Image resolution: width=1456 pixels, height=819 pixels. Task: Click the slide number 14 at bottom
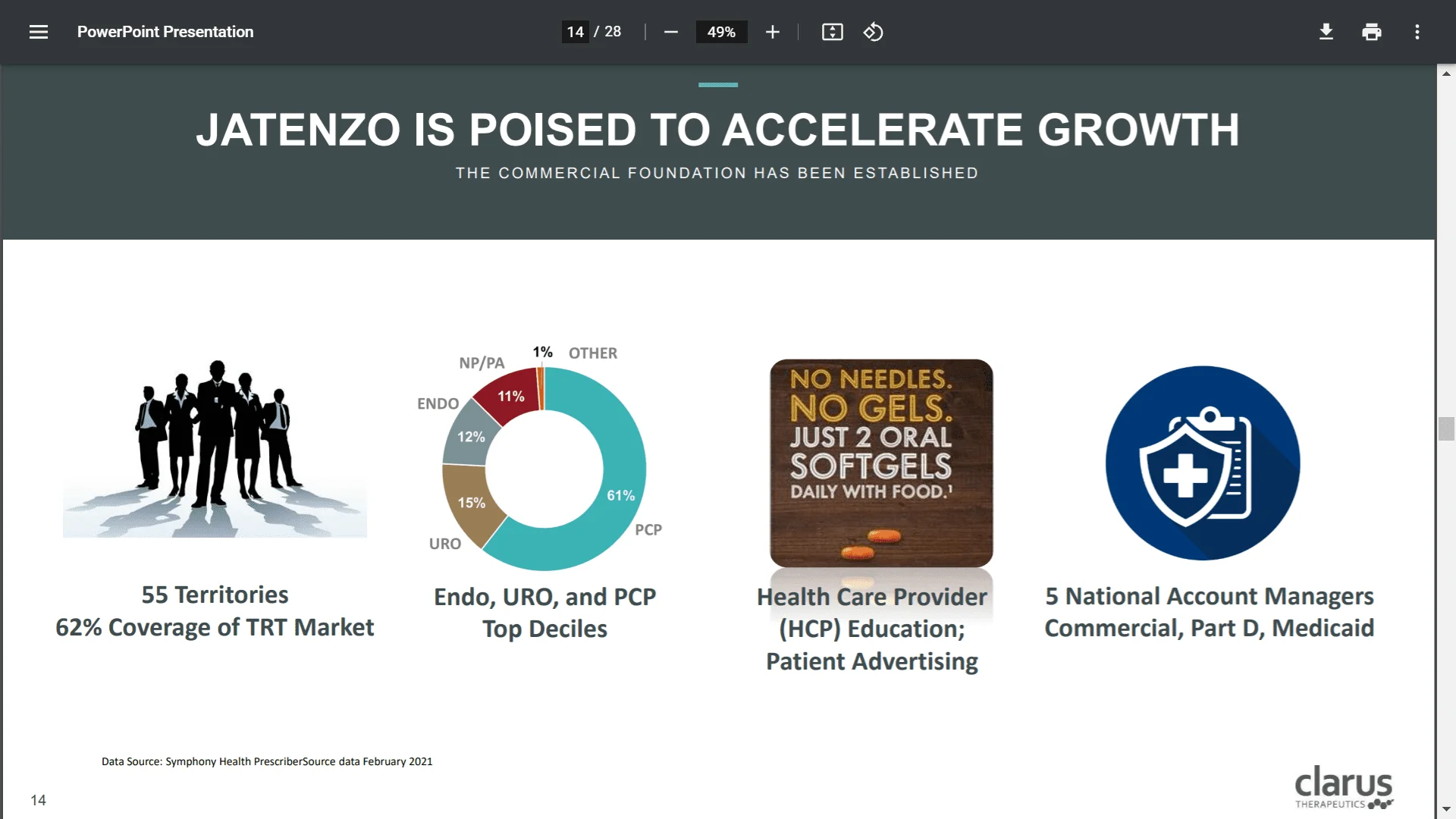pos(38,800)
